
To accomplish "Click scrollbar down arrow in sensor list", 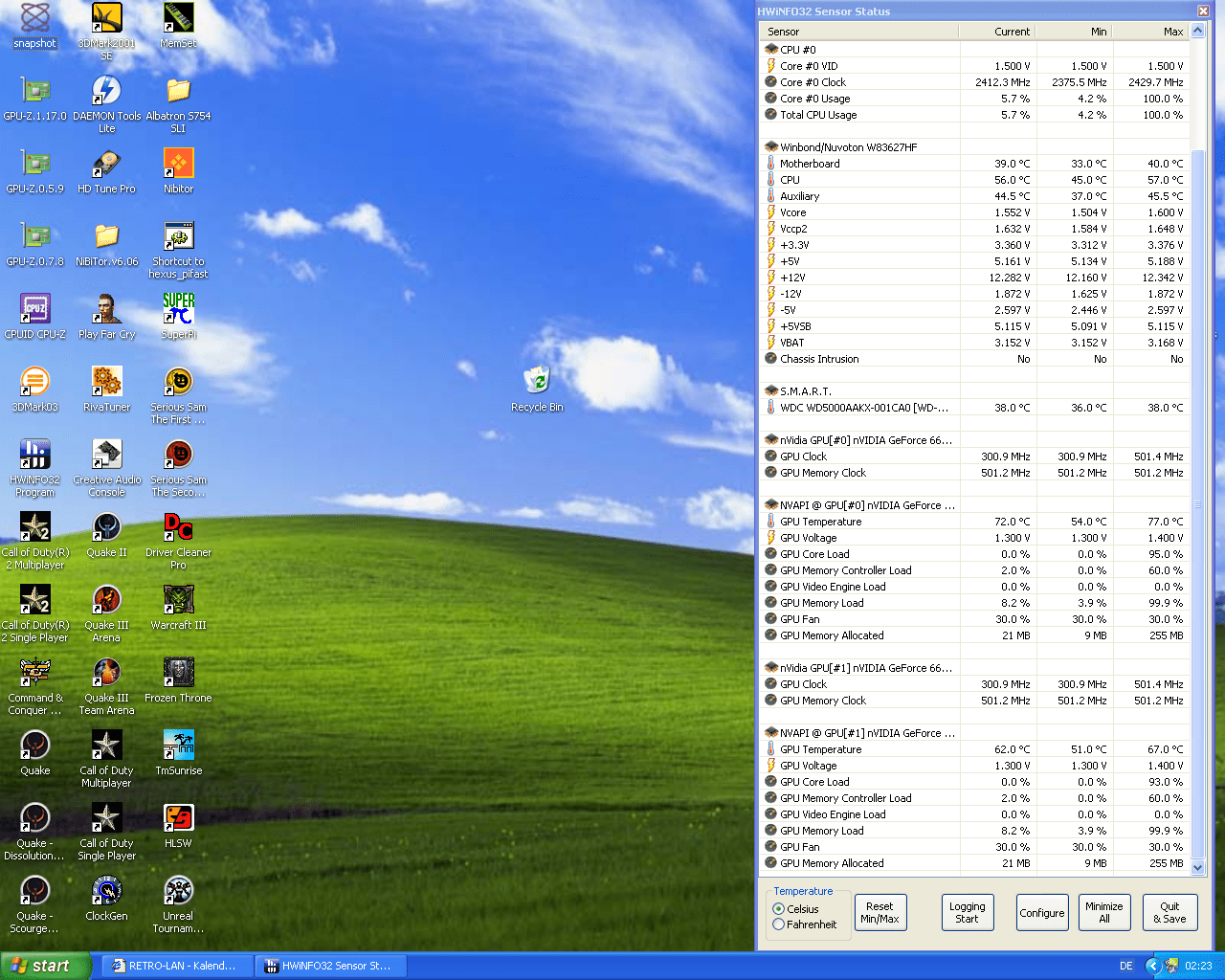I will coord(1197,868).
